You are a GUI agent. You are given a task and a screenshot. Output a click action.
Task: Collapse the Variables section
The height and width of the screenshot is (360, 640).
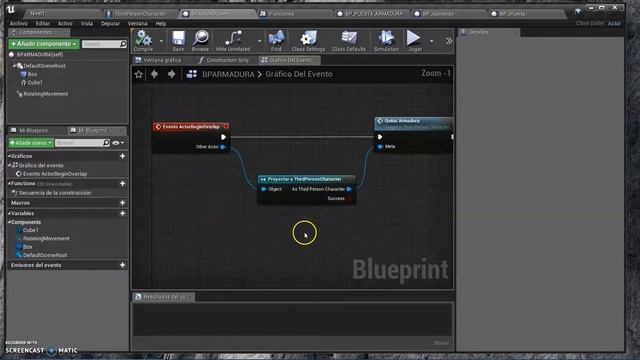click(x=9, y=213)
